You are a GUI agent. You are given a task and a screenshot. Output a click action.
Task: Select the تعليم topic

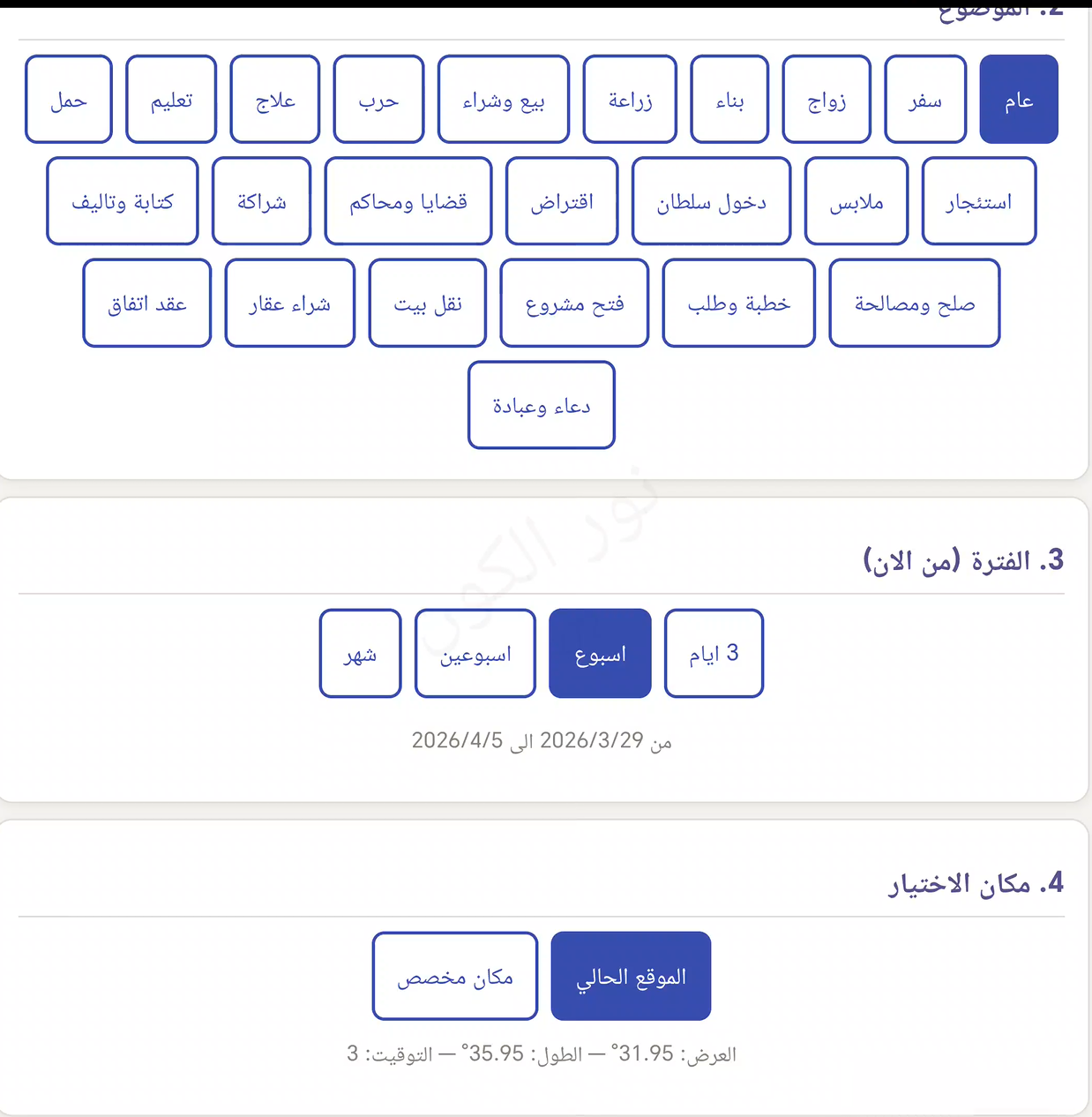pyautogui.click(x=171, y=100)
